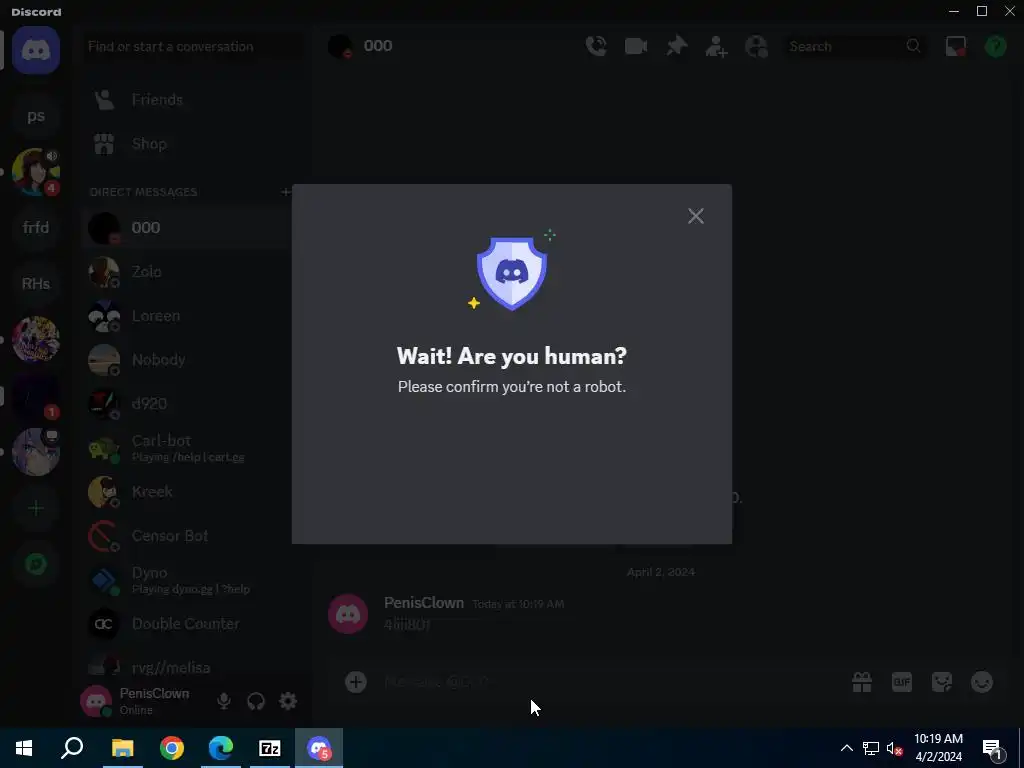Open Windows notification center
The height and width of the screenshot is (768, 1024).
(993, 748)
